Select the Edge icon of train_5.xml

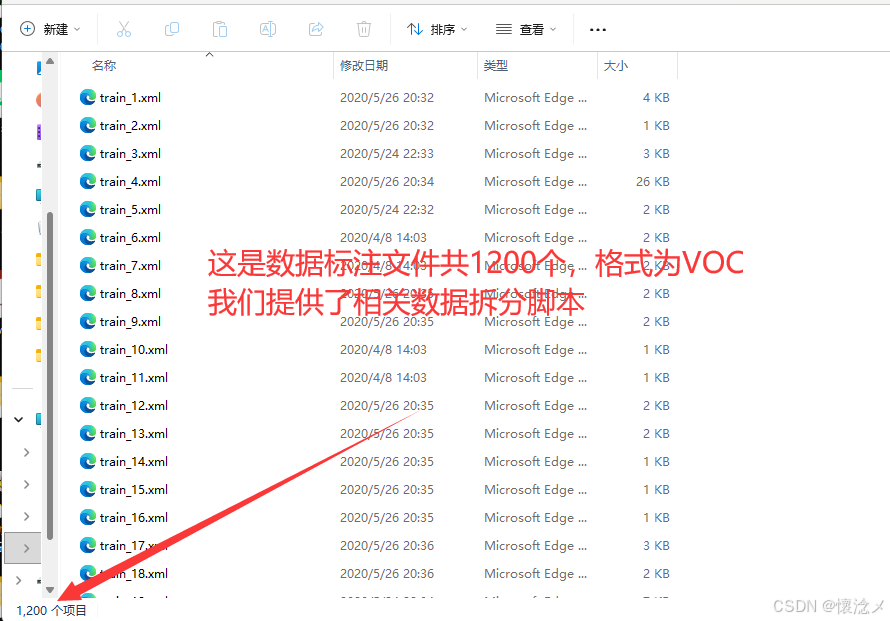(88, 209)
